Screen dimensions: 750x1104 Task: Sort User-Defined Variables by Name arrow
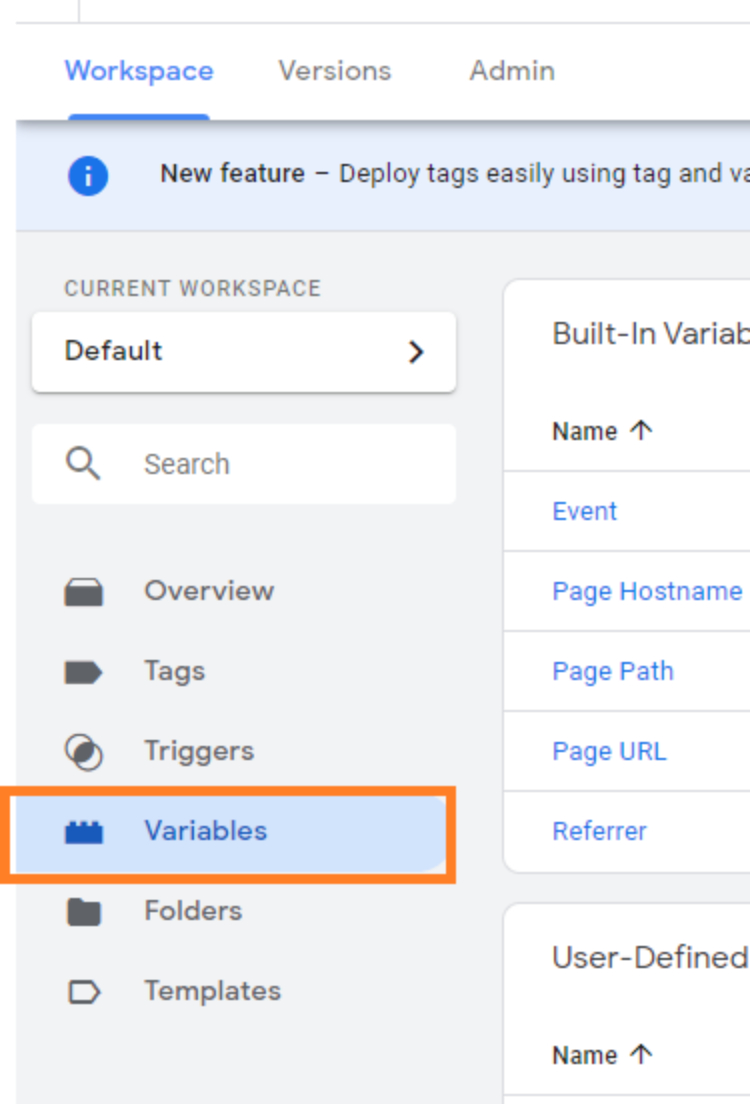[x=641, y=1055]
